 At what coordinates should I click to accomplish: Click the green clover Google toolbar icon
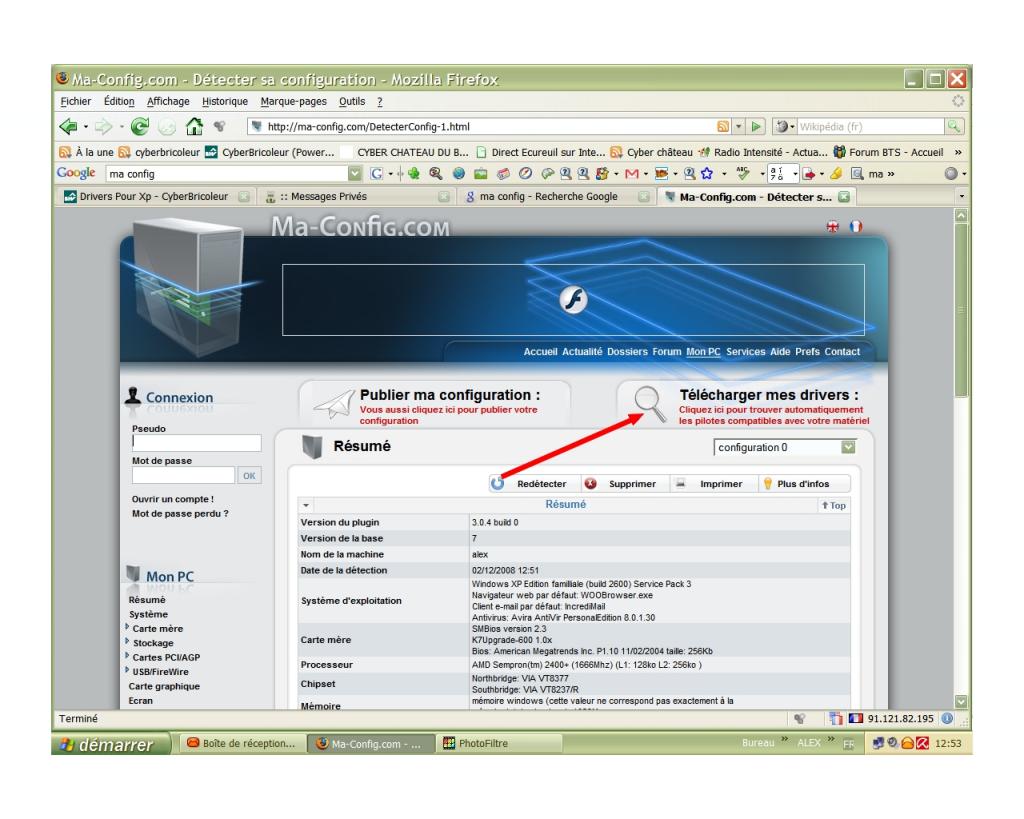(414, 174)
